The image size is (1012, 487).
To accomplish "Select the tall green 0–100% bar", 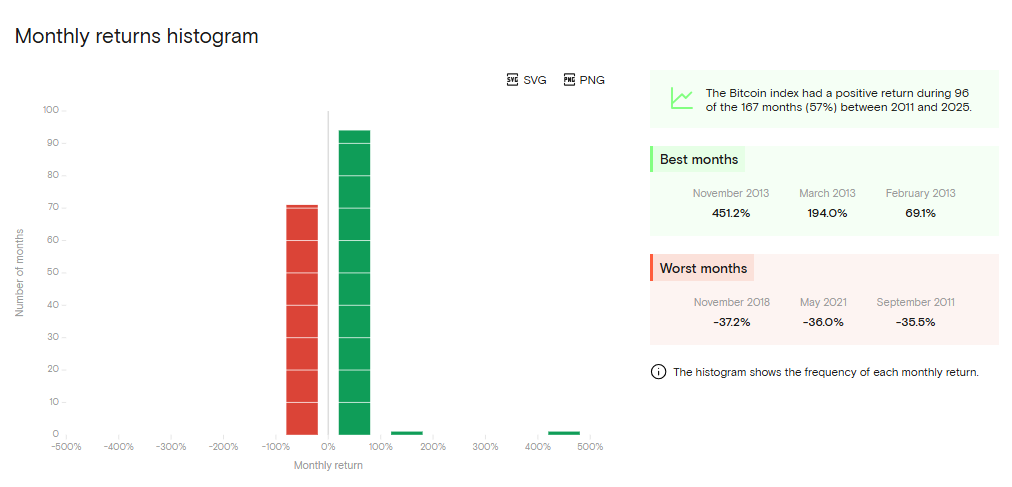I will [x=354, y=282].
